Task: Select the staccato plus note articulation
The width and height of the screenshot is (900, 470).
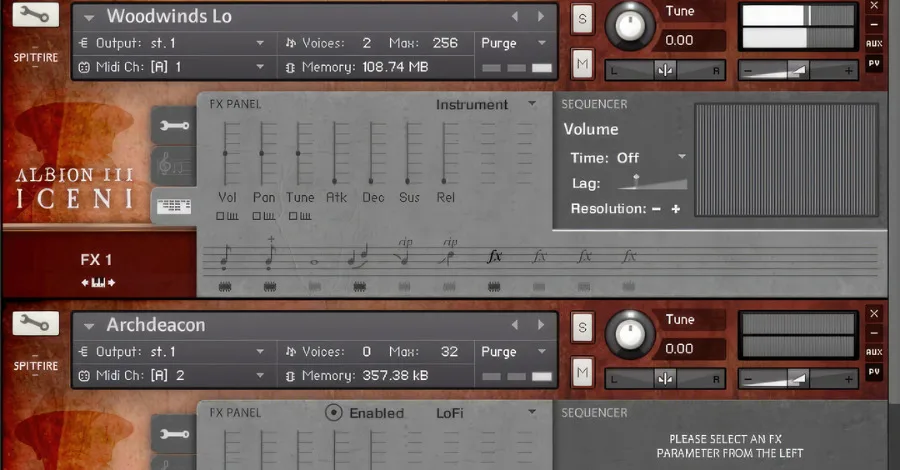Action: point(269,254)
